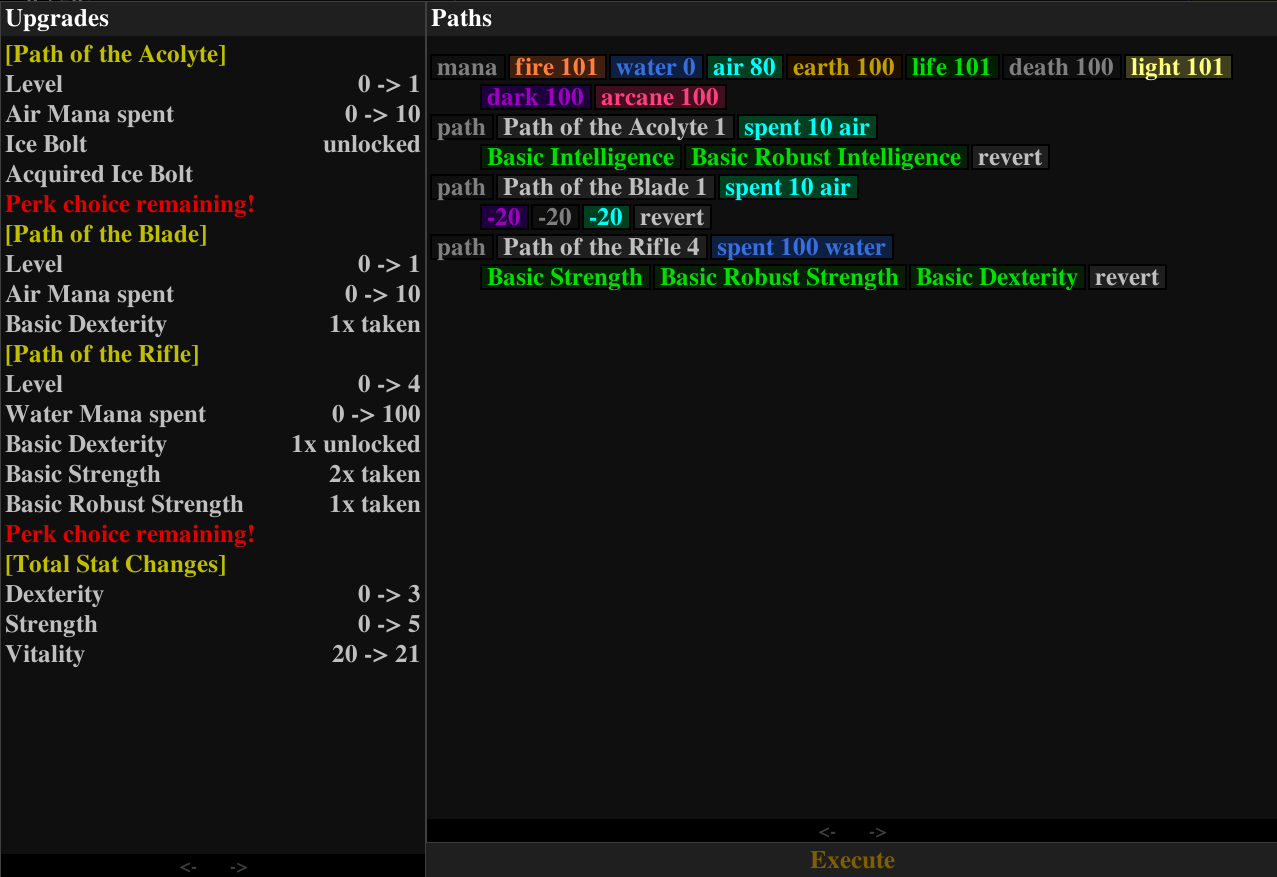Click spent 10 air in the Acolyte row

coord(807,127)
